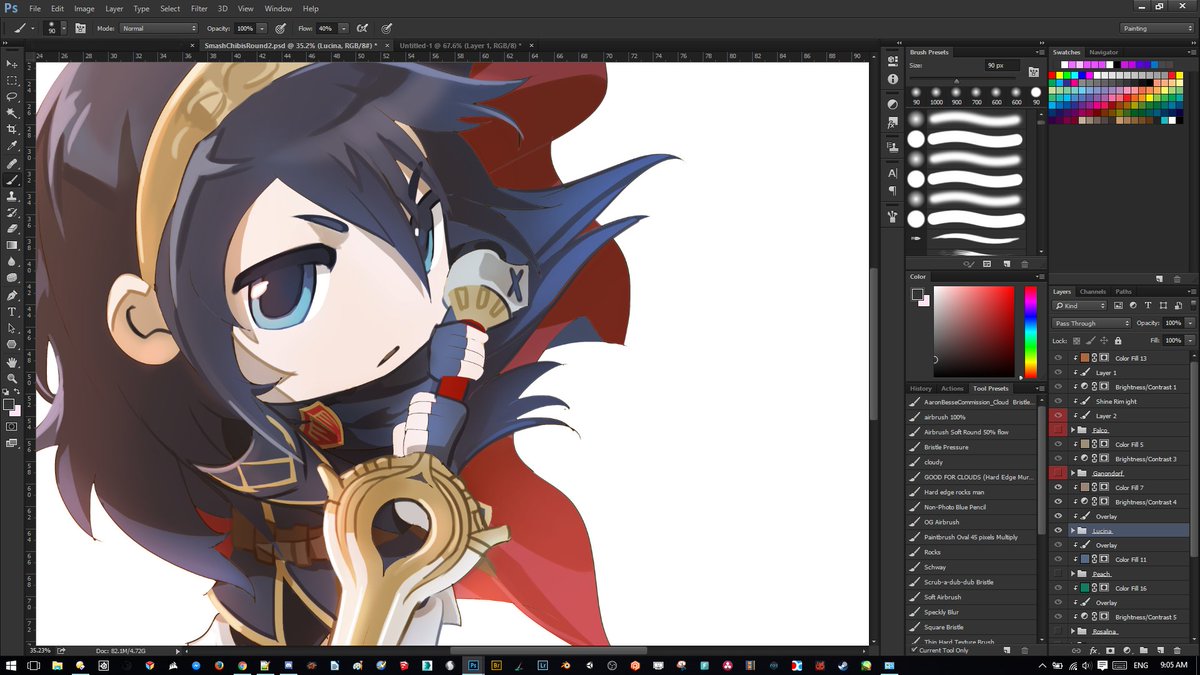The image size is (1200, 675).
Task: Open the layer filter Kind dropdown
Action: click(x=1080, y=305)
